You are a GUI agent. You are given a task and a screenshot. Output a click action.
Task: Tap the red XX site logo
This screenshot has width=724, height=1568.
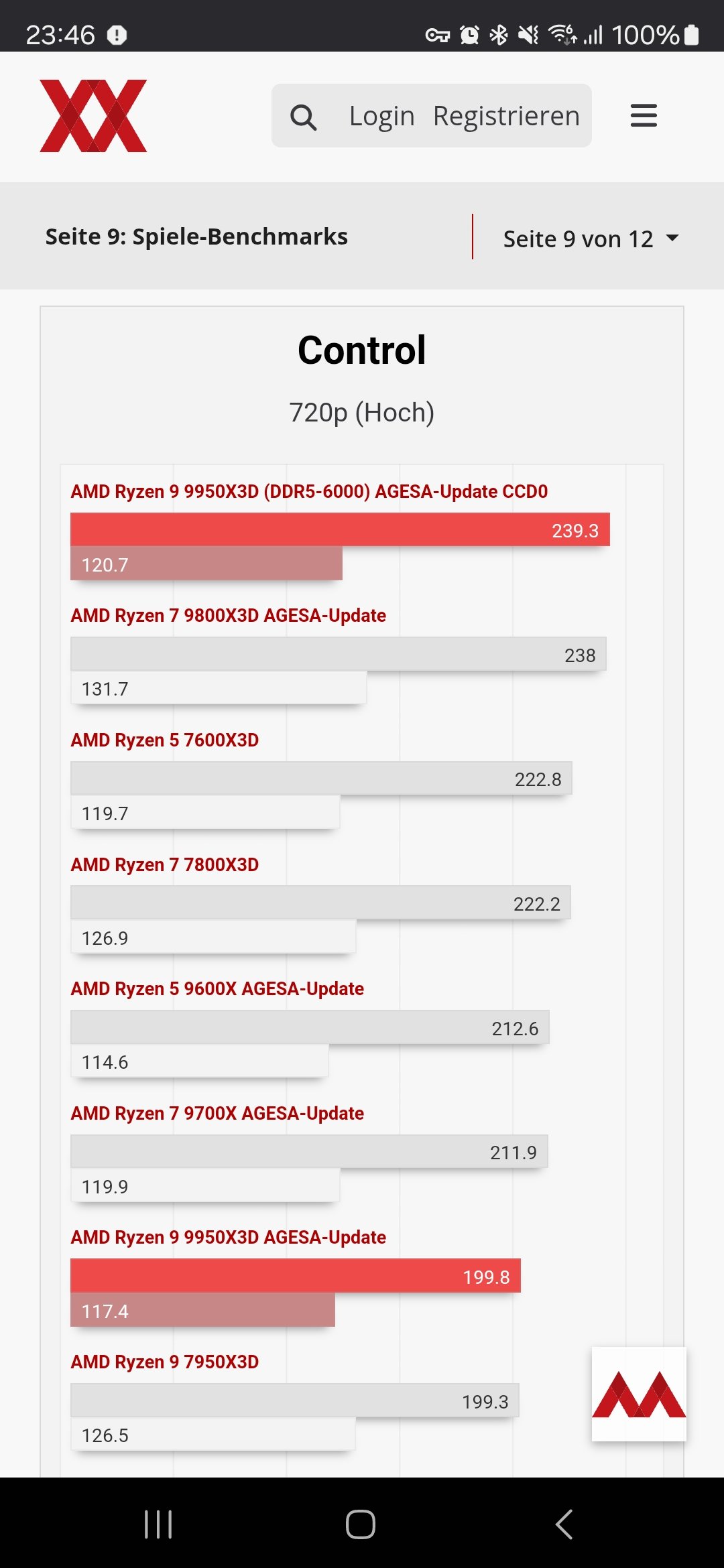[93, 116]
